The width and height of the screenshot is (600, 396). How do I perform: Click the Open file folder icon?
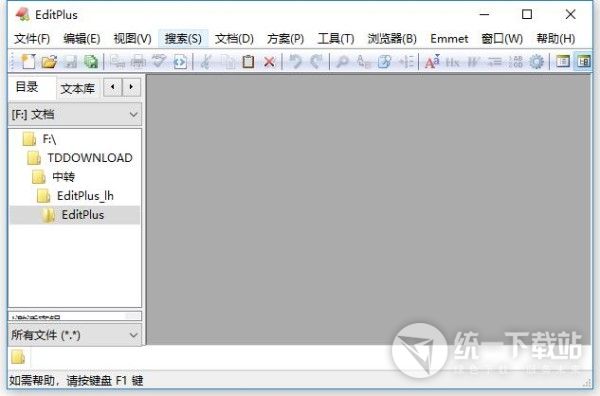coord(49,61)
